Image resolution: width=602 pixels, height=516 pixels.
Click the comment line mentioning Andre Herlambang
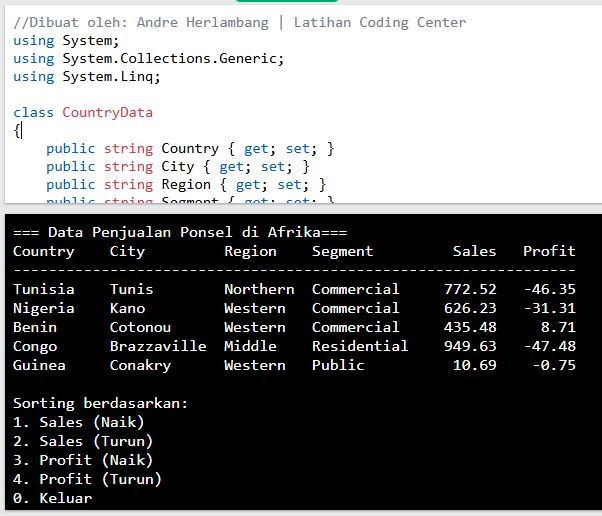pyautogui.click(x=240, y=22)
